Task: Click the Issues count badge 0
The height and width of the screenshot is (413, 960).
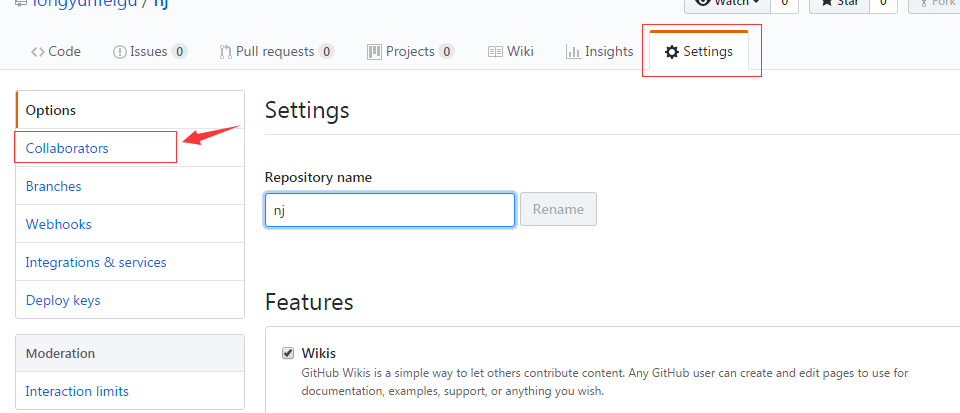Action: [179, 52]
